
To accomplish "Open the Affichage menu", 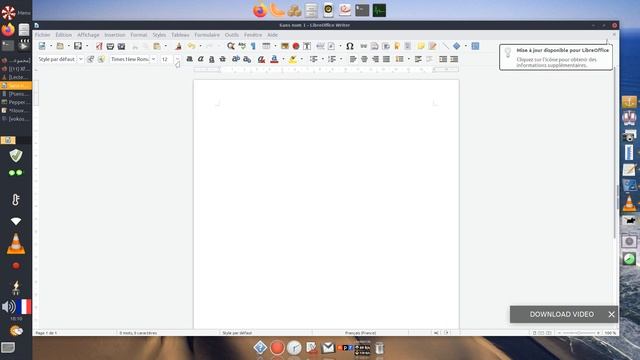I will pyautogui.click(x=88, y=35).
